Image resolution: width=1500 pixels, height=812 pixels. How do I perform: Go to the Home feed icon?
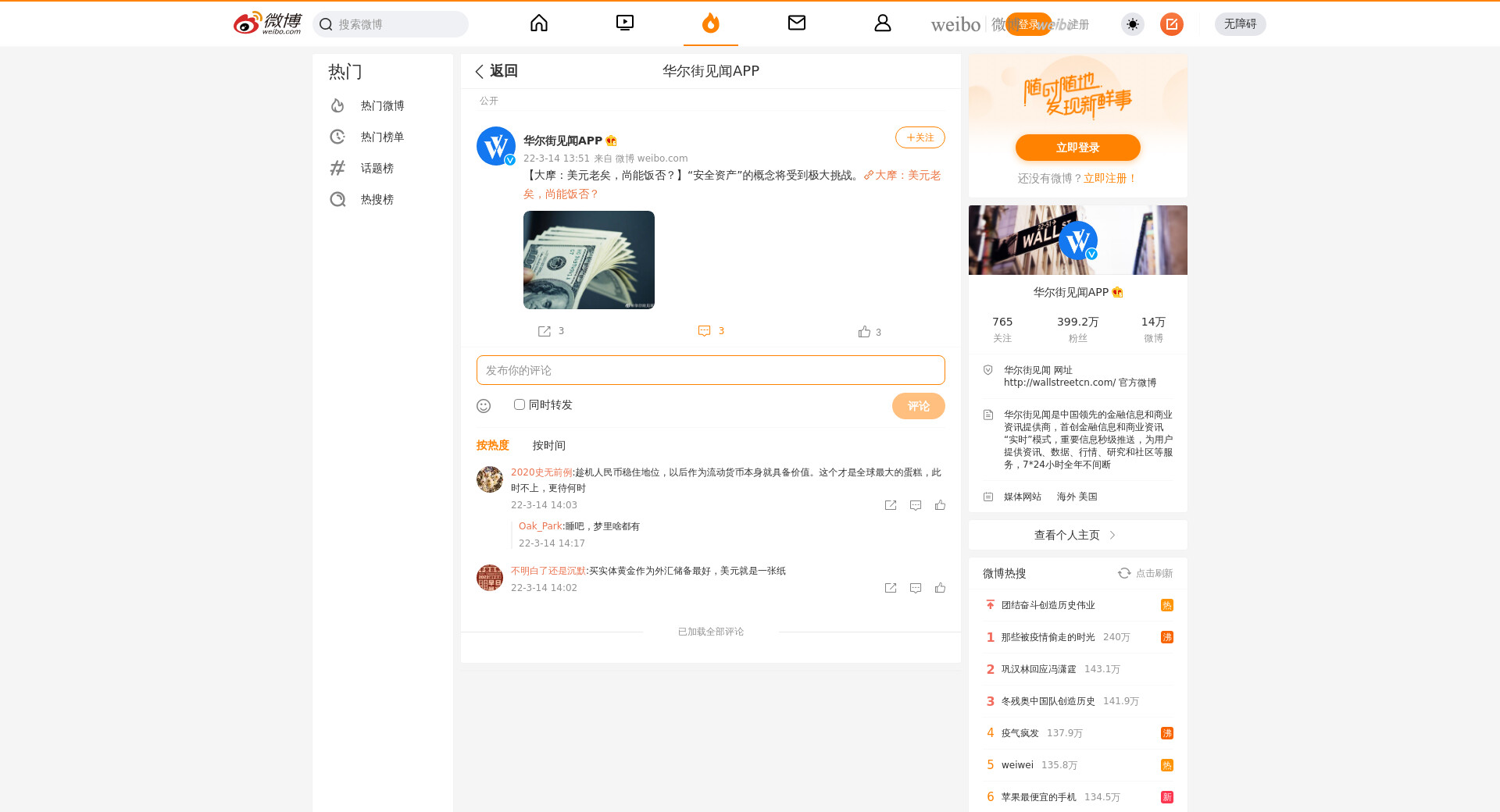point(539,23)
